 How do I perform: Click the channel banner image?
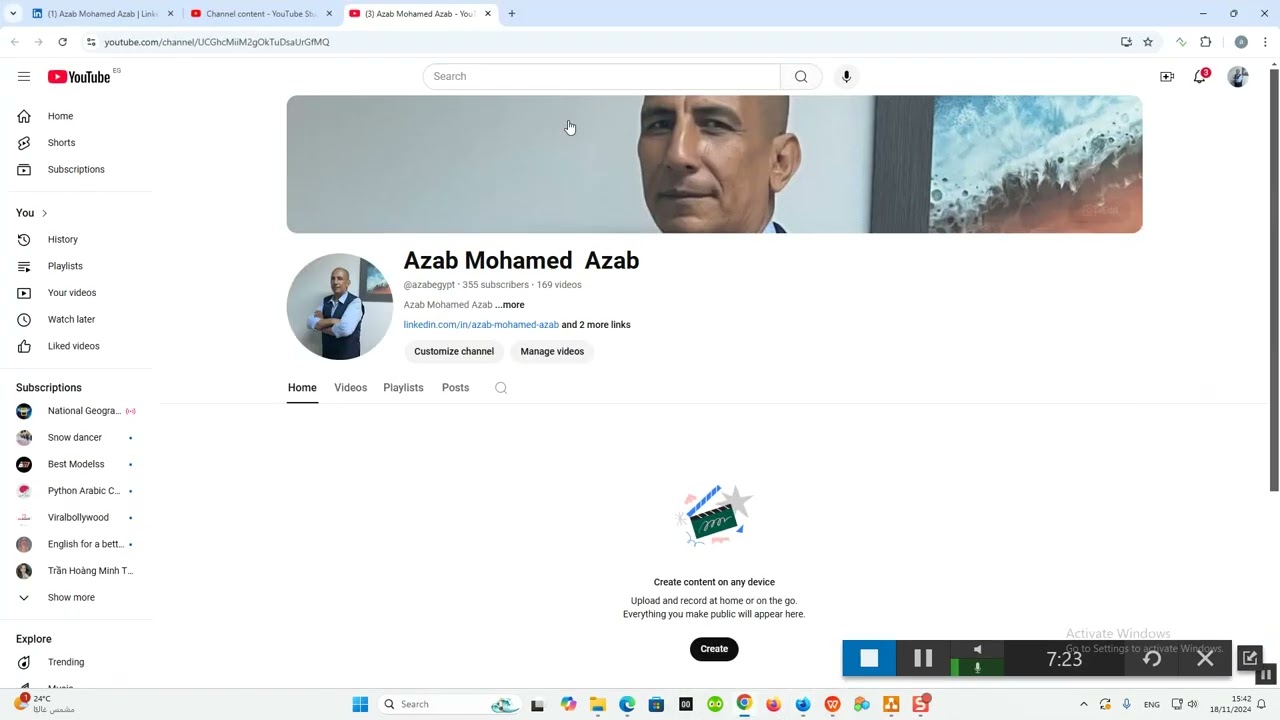tap(714, 165)
